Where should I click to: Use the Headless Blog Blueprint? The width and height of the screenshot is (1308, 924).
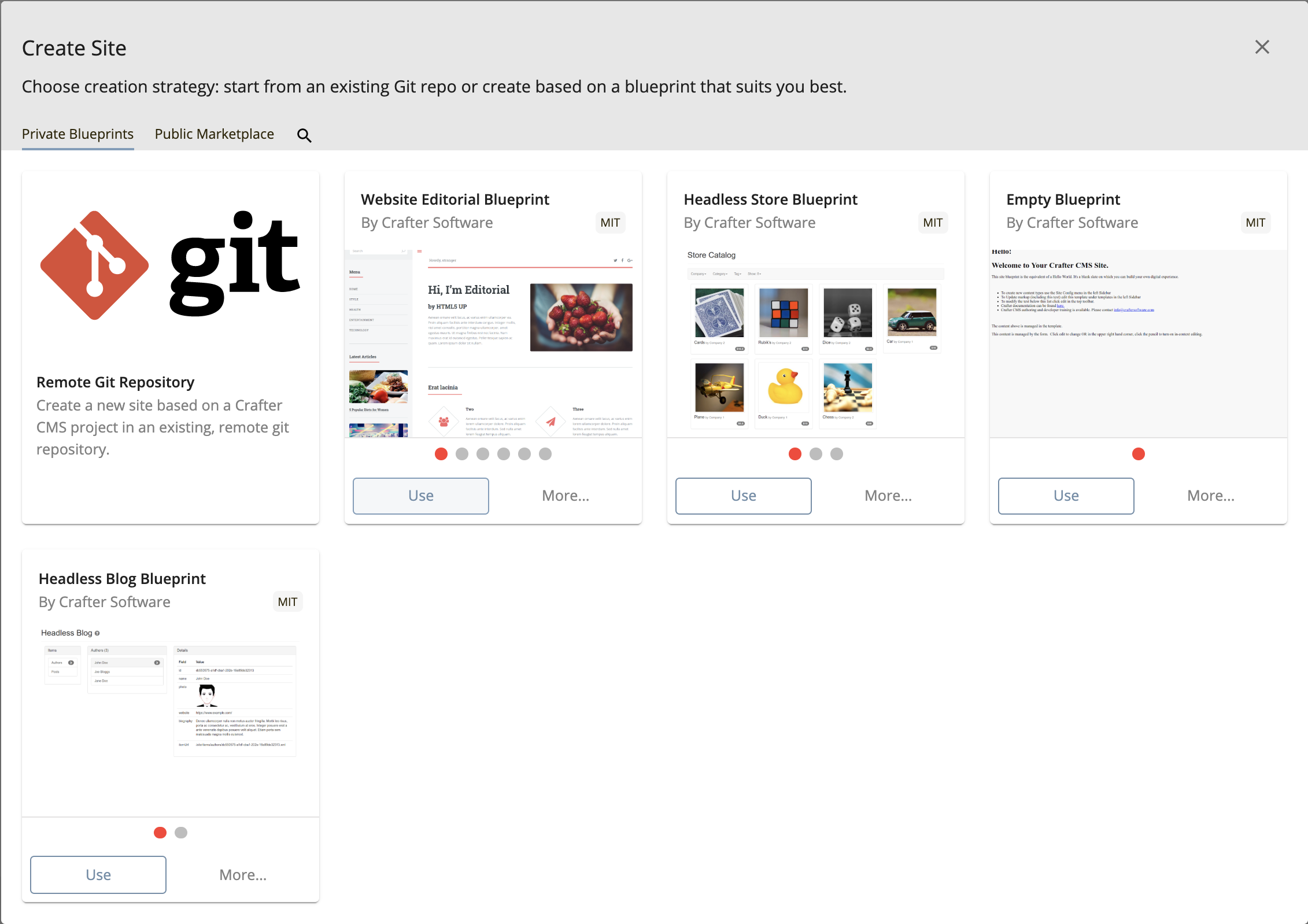98,875
